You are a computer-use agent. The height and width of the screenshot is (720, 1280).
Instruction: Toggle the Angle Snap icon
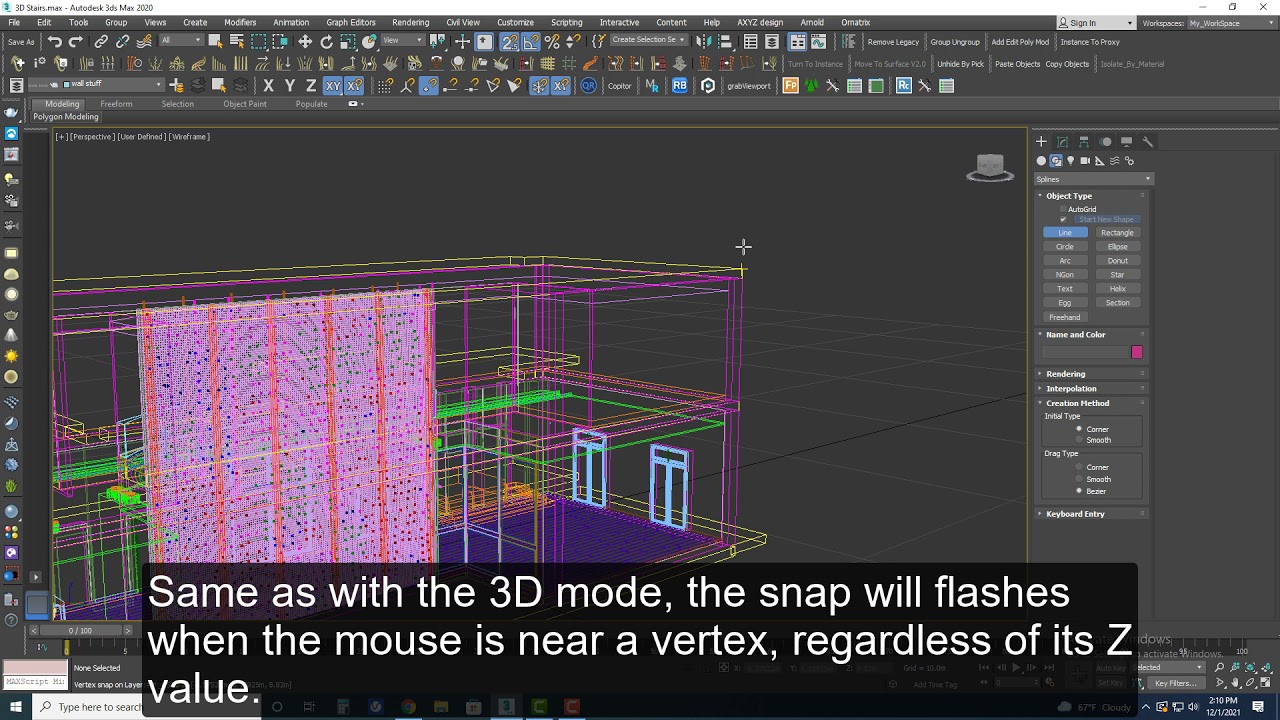531,42
